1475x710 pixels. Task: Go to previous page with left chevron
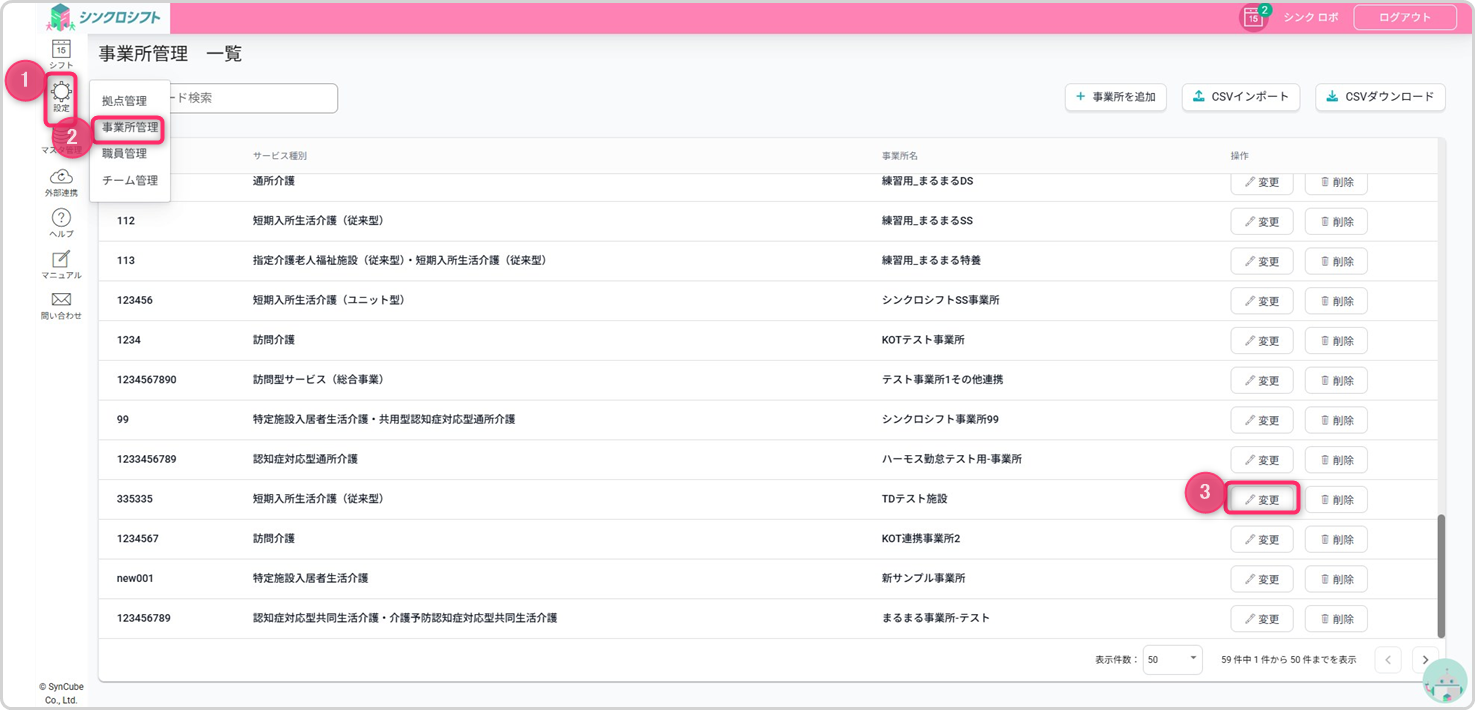[x=1387, y=660]
